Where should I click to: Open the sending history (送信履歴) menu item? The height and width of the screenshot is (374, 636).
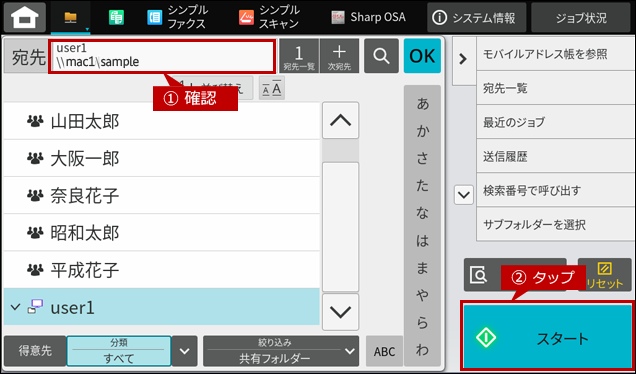[556, 156]
